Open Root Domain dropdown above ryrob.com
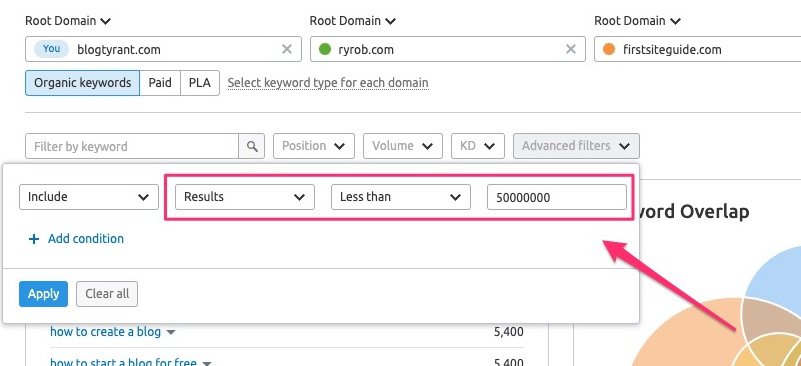Screen dimensions: 801x366 pyautogui.click(x=352, y=21)
